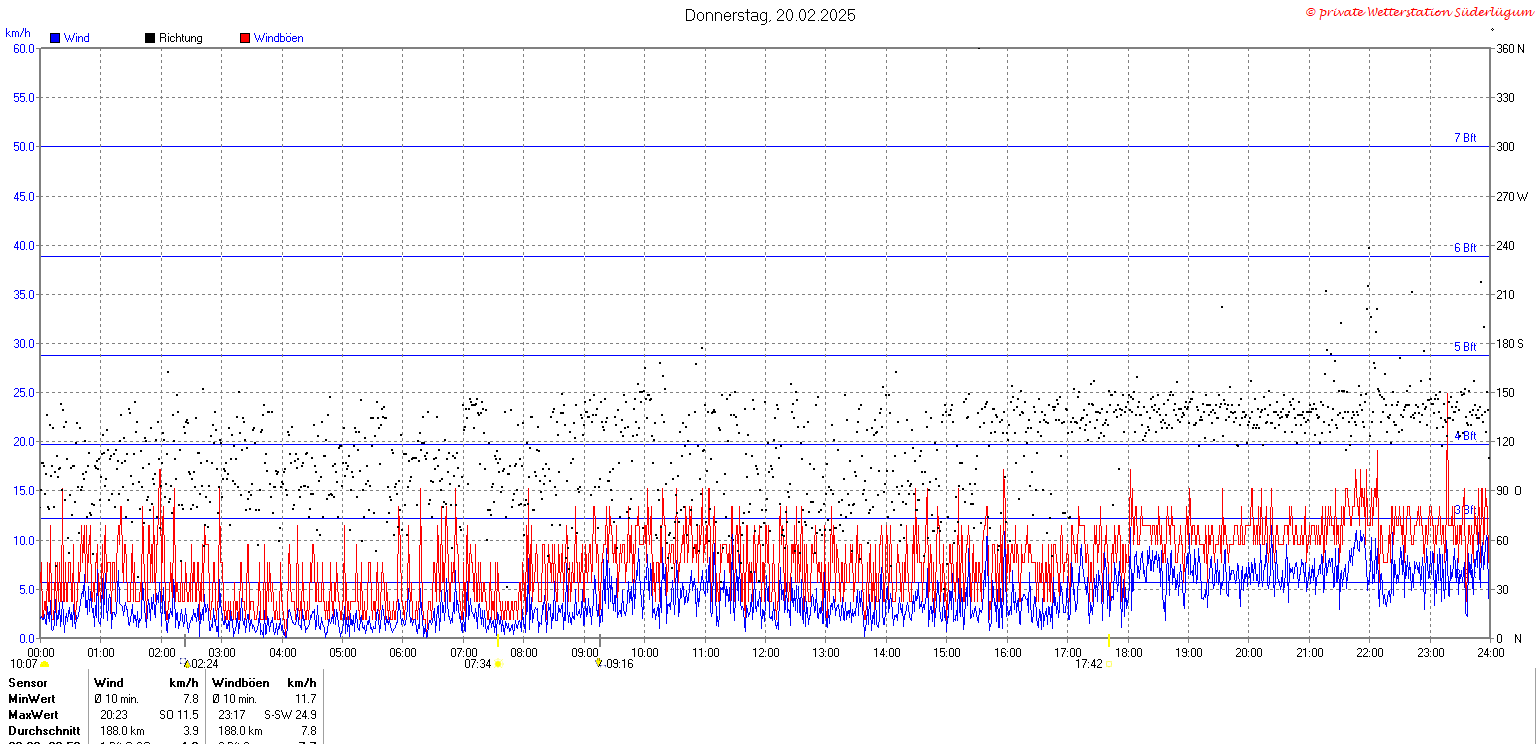
Task: Click the 3.9 average wind value
Action: [190, 731]
